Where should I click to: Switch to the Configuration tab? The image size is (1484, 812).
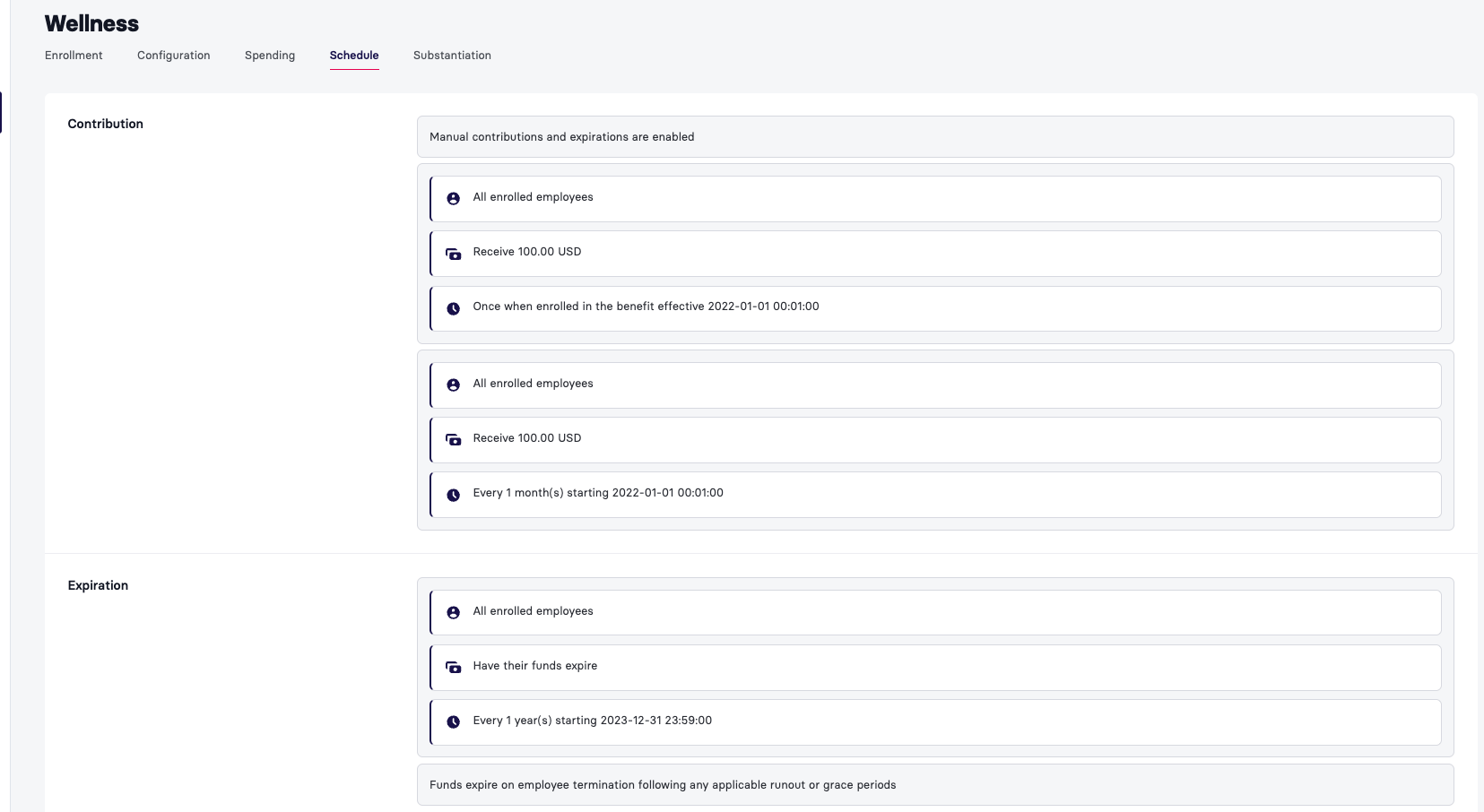click(174, 56)
